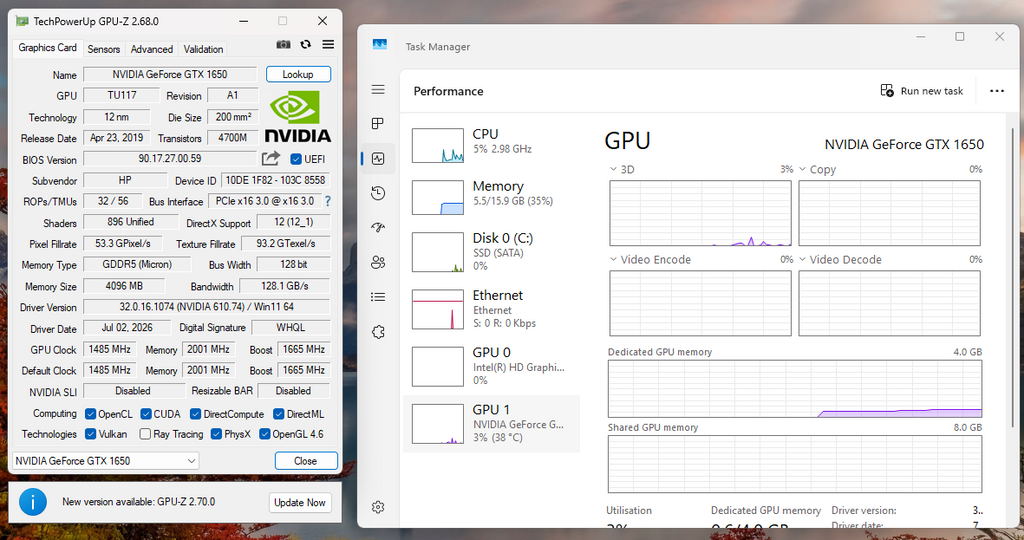Switch to the Advanced tab

[x=152, y=49]
